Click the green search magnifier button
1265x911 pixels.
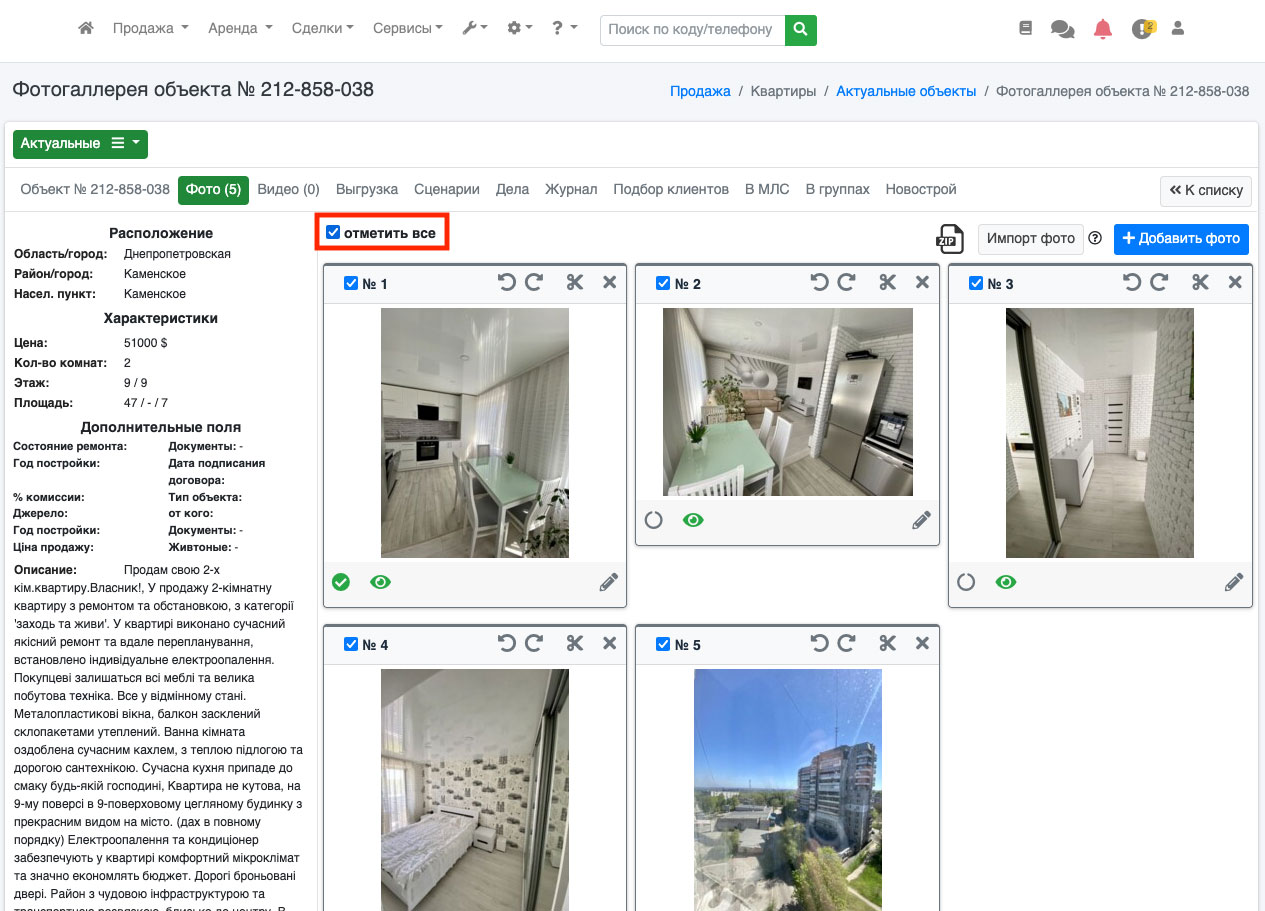click(x=800, y=30)
